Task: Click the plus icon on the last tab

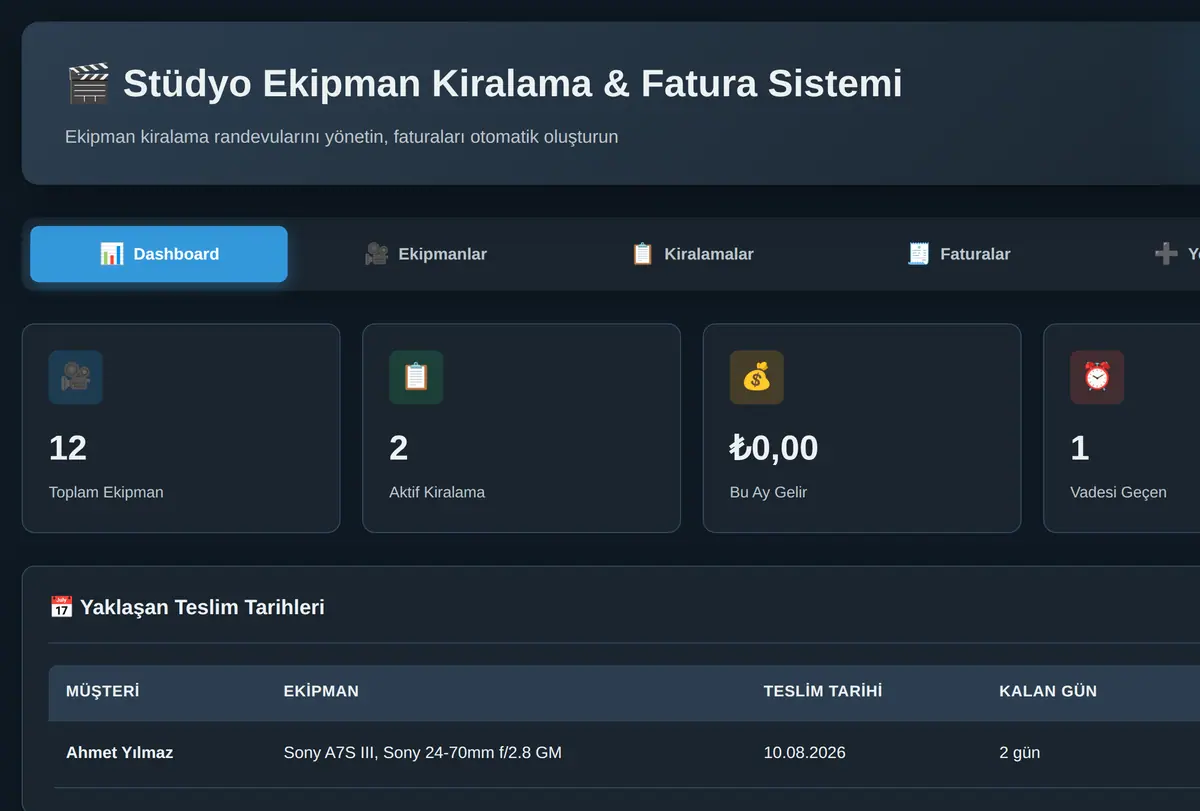Action: click(x=1165, y=254)
